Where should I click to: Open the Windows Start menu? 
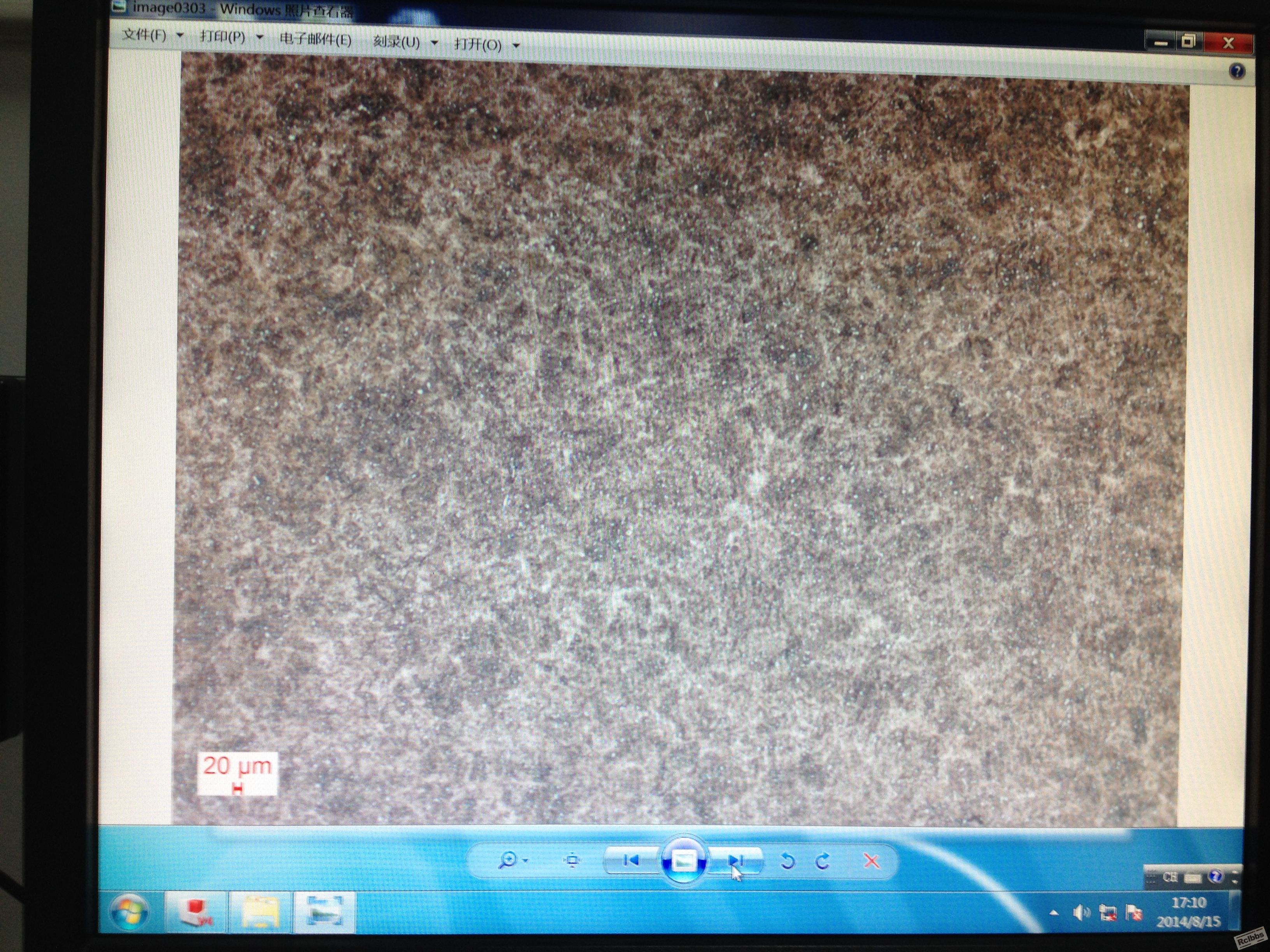coord(130,911)
